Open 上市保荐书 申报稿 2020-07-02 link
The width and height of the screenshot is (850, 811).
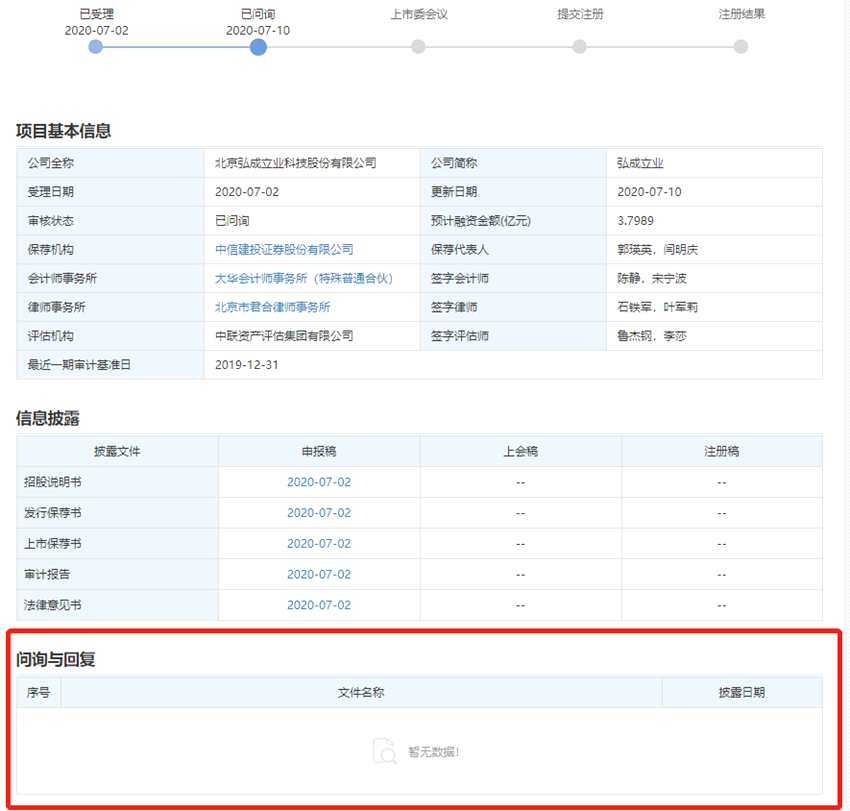pos(319,544)
